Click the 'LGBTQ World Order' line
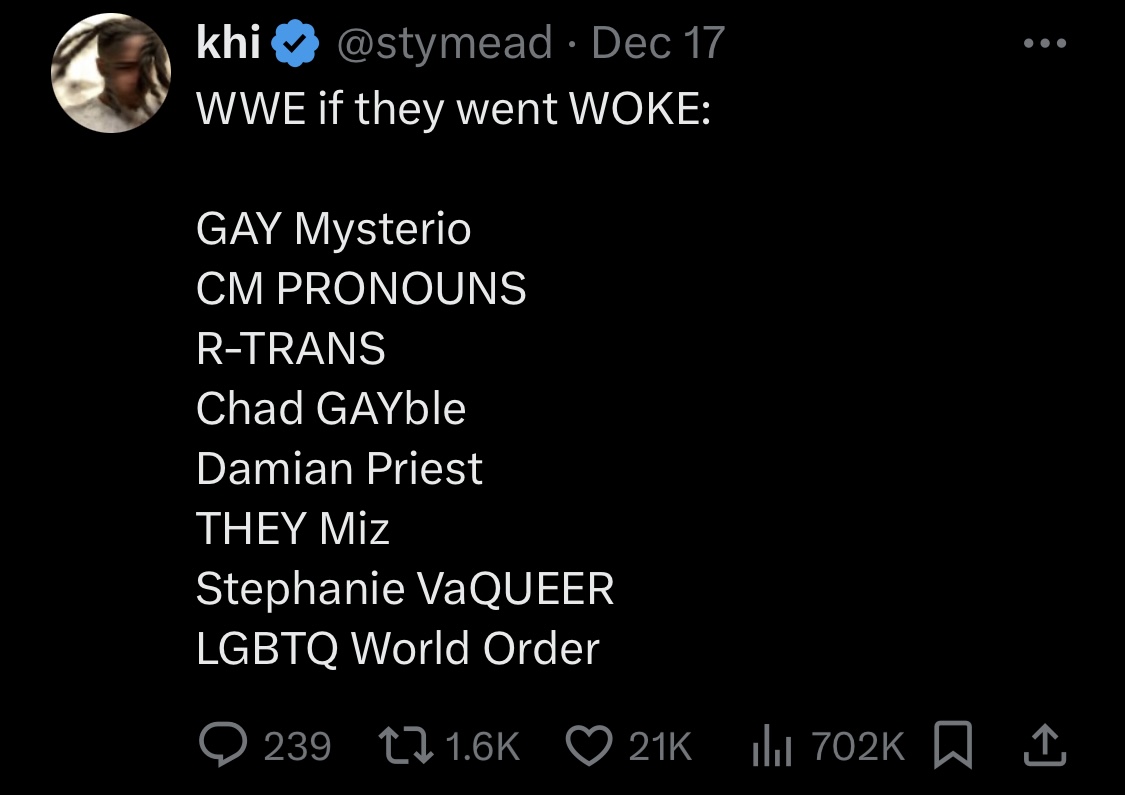 tap(397, 649)
